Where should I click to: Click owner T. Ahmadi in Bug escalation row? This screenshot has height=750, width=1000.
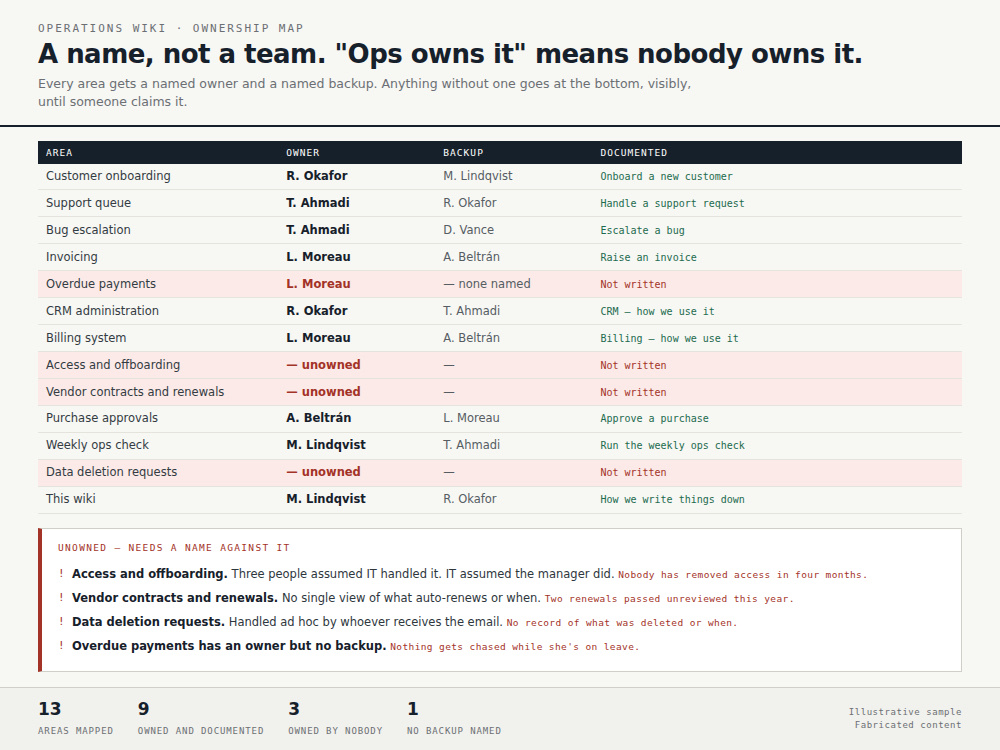click(318, 230)
